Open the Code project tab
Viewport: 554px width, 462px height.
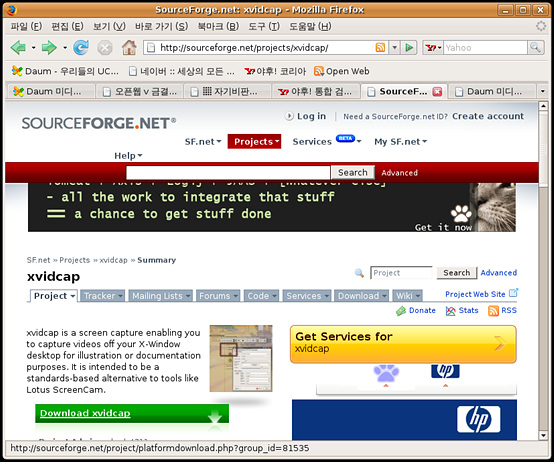pyautogui.click(x=261, y=296)
